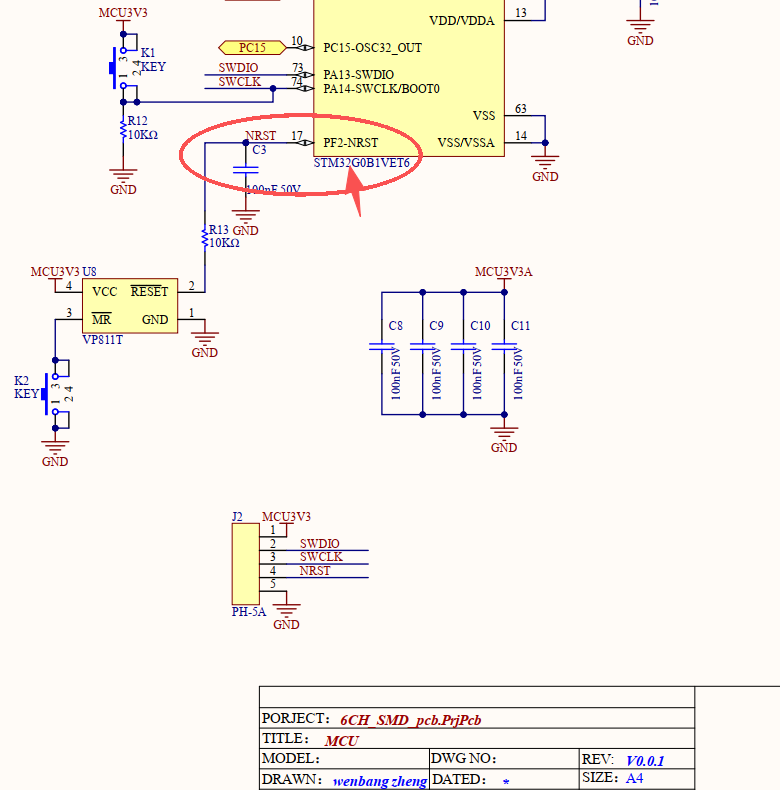Click the MR pin name on U8
The image size is (780, 790).
pyautogui.click(x=102, y=319)
